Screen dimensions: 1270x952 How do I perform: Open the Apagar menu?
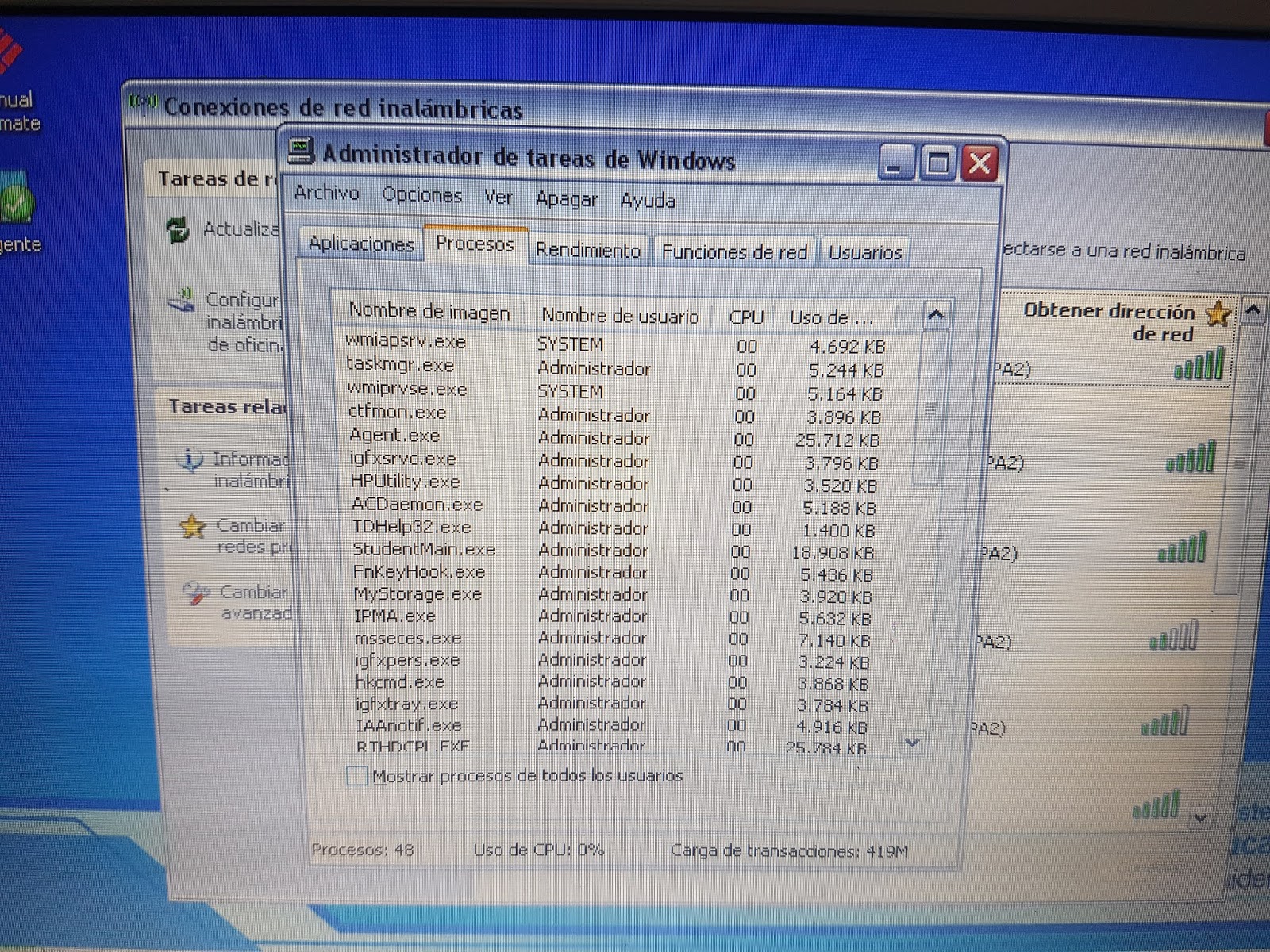566,199
